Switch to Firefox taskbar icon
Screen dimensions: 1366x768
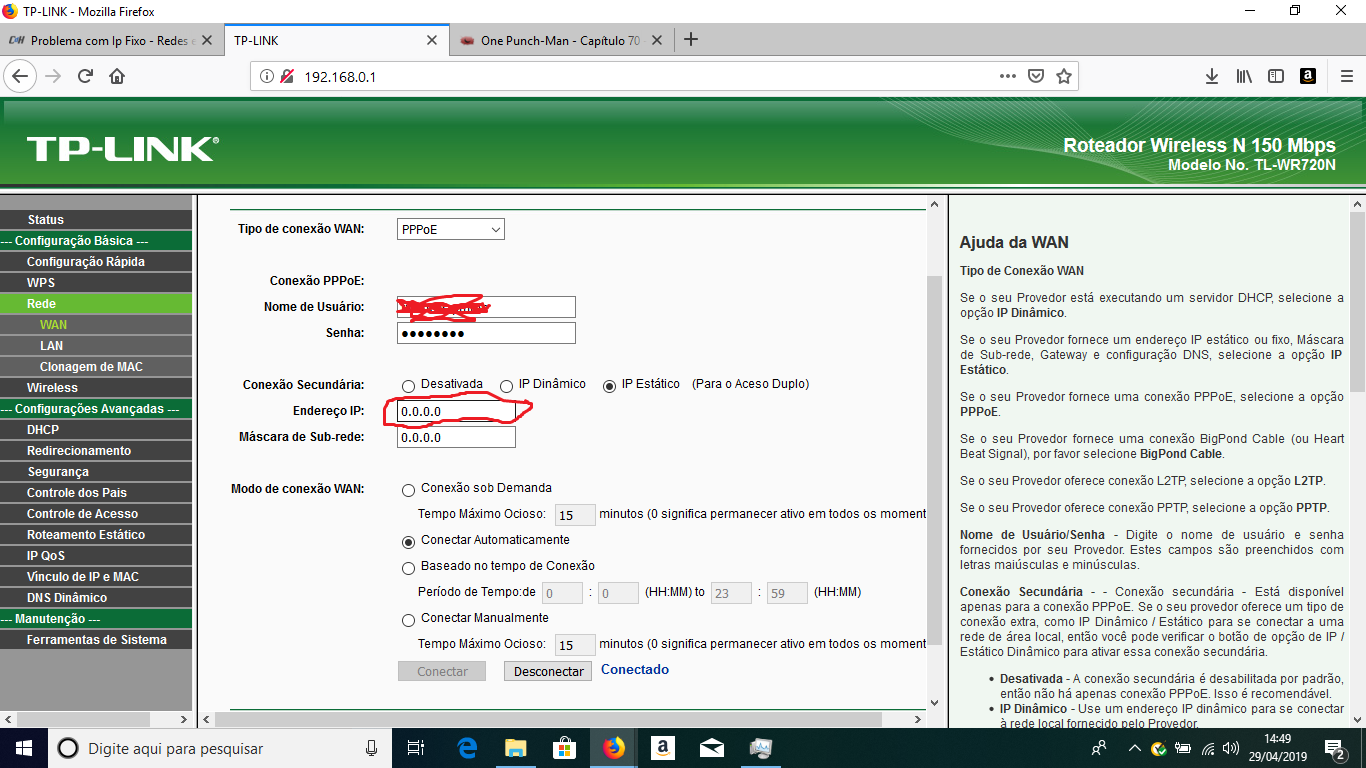(x=613, y=748)
